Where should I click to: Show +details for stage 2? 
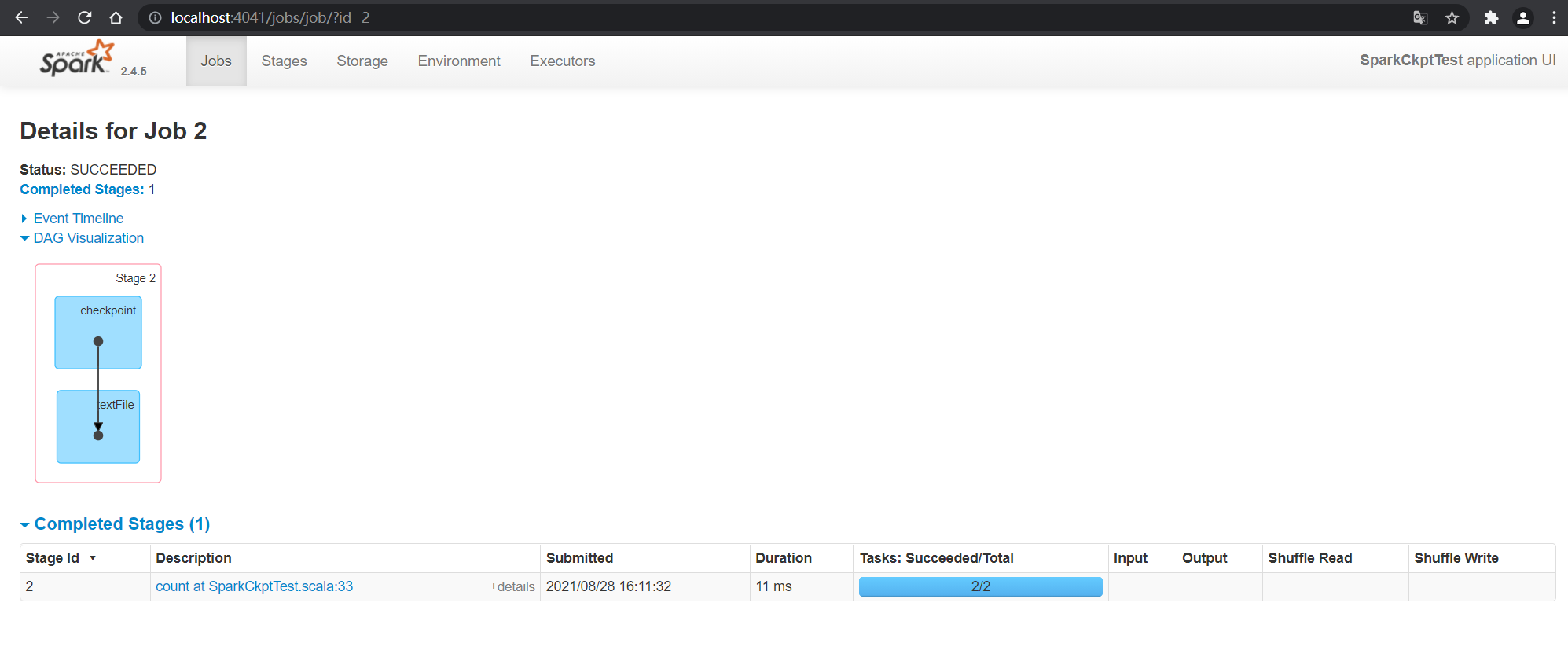coord(512,586)
